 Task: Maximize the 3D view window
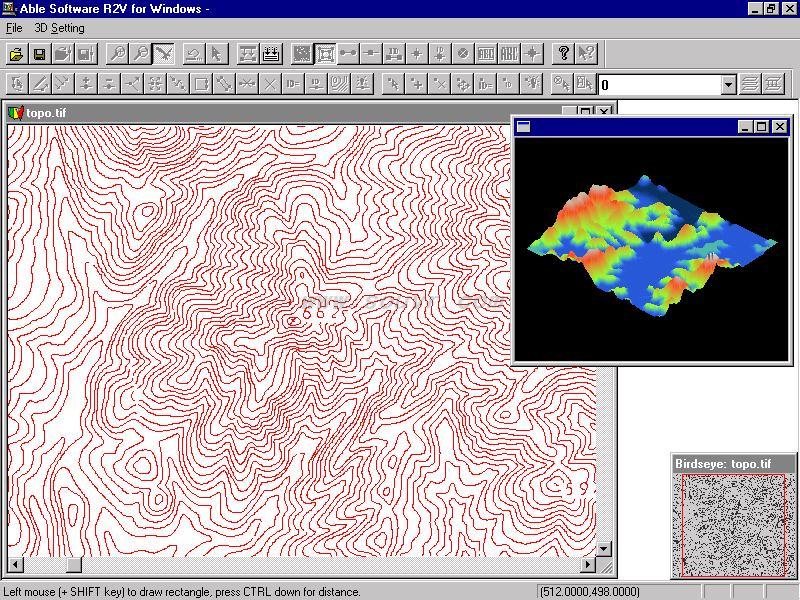[761, 127]
